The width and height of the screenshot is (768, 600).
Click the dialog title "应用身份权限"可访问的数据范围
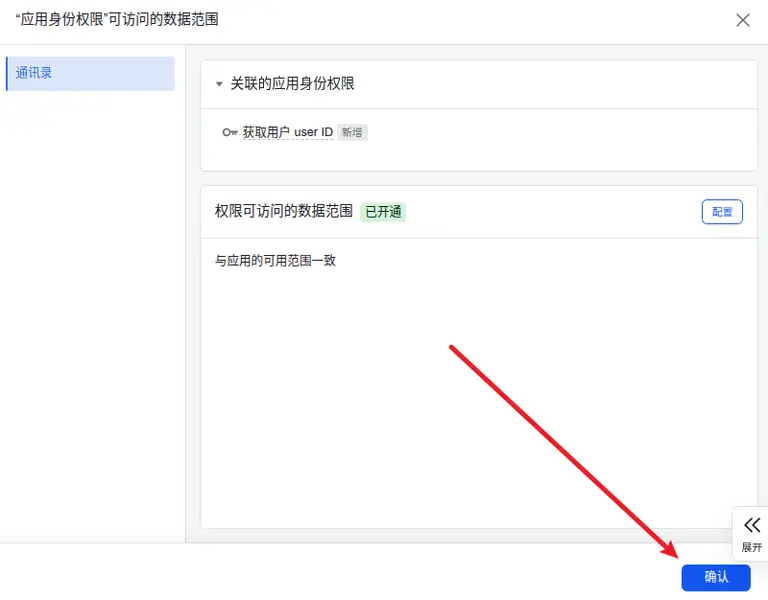point(117,20)
